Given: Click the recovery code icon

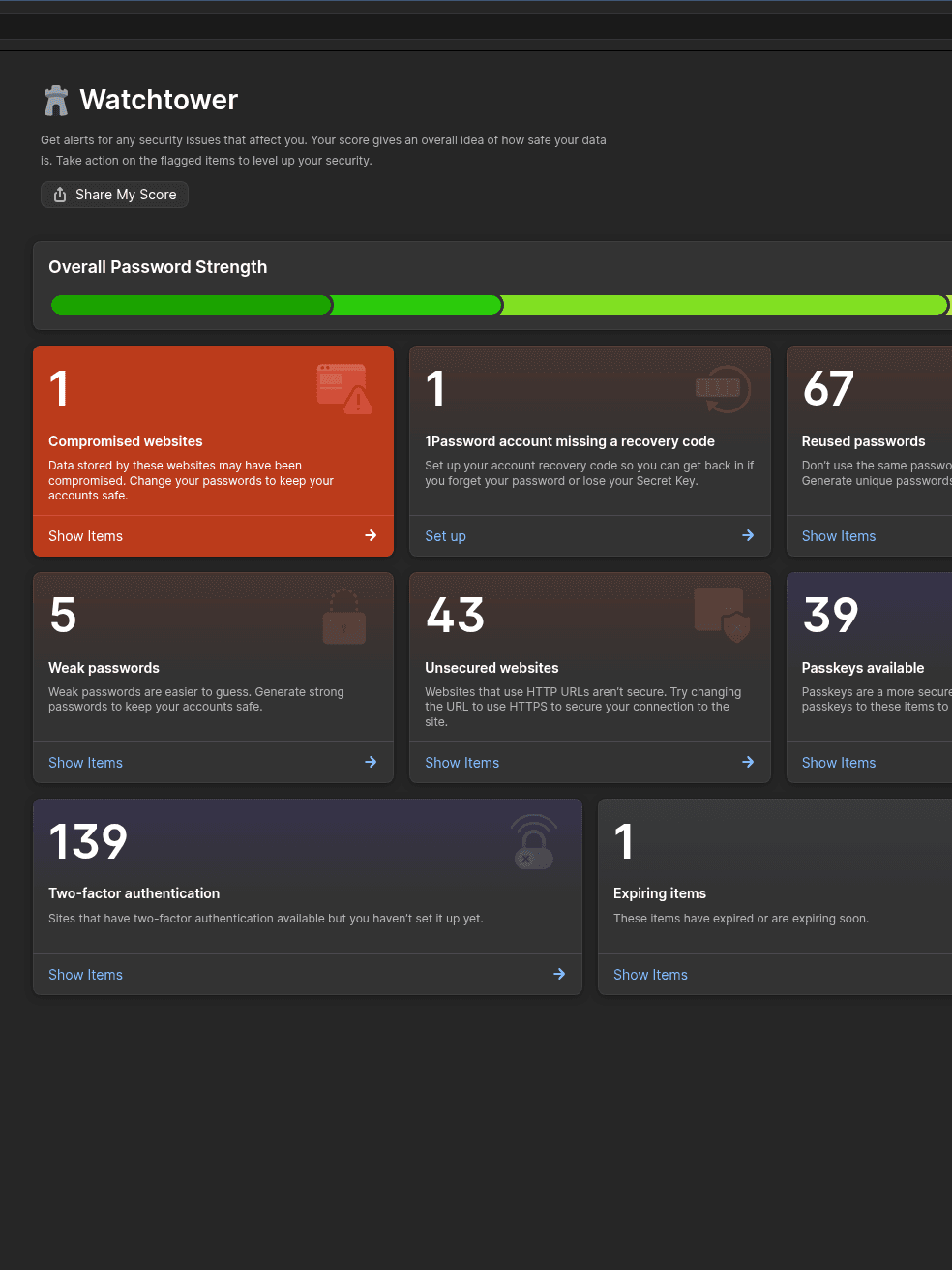Looking at the screenshot, I should (x=723, y=389).
